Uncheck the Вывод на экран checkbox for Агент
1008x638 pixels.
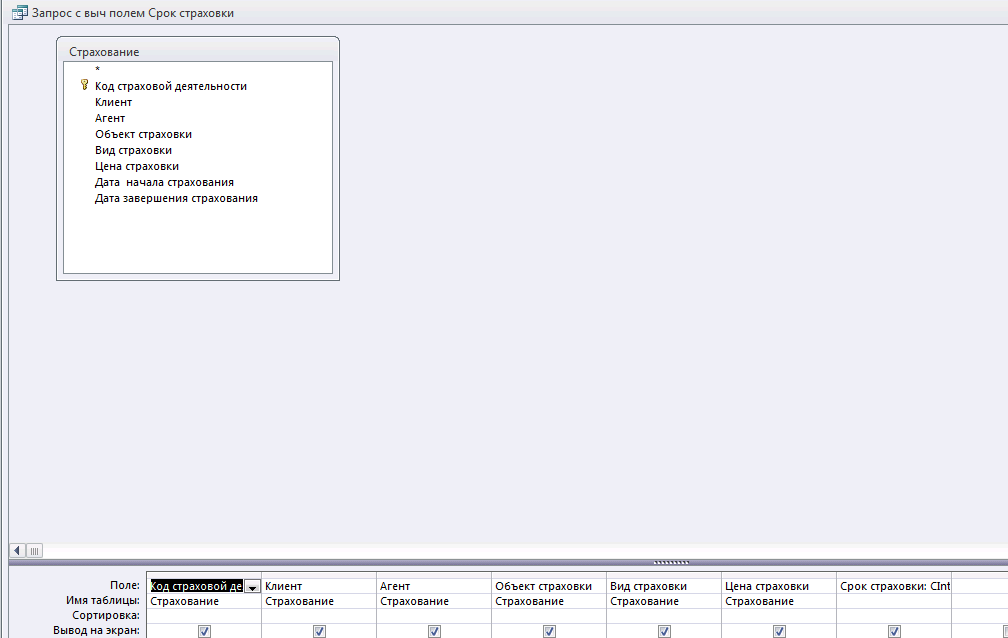pos(434,631)
